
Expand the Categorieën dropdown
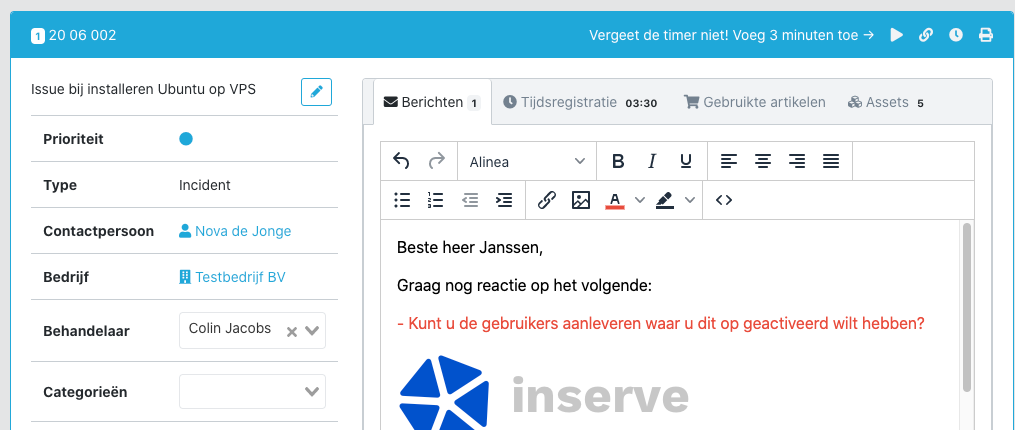(312, 392)
